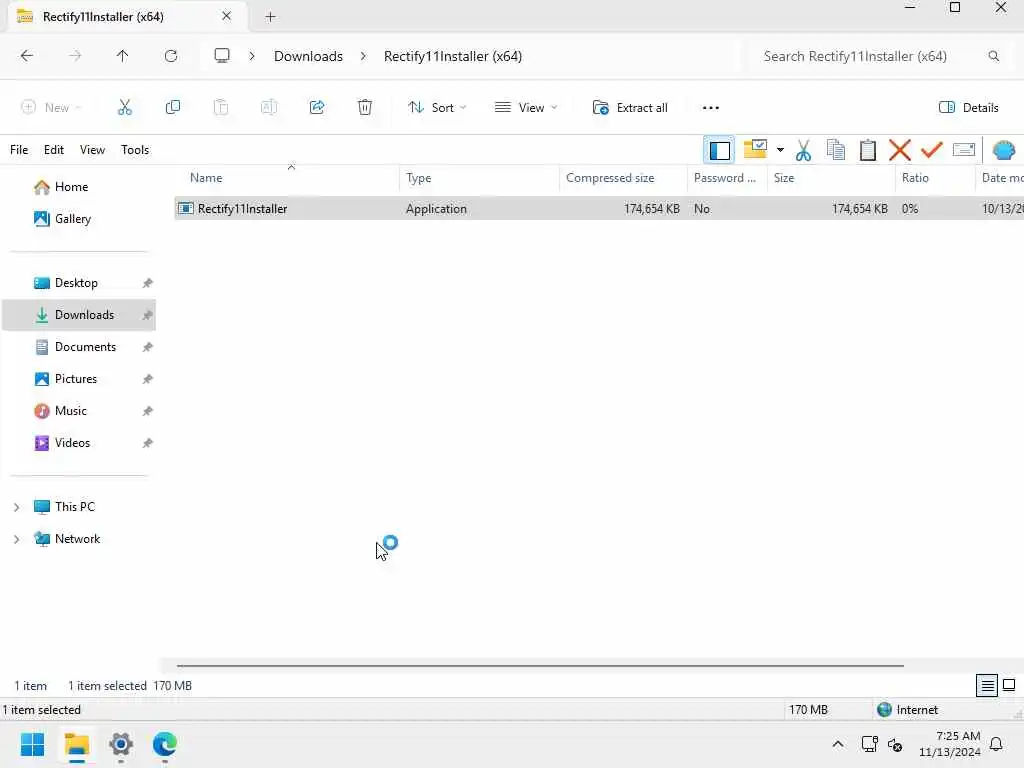Open Microsoft Edge from the taskbar
1024x768 pixels.
165,744
